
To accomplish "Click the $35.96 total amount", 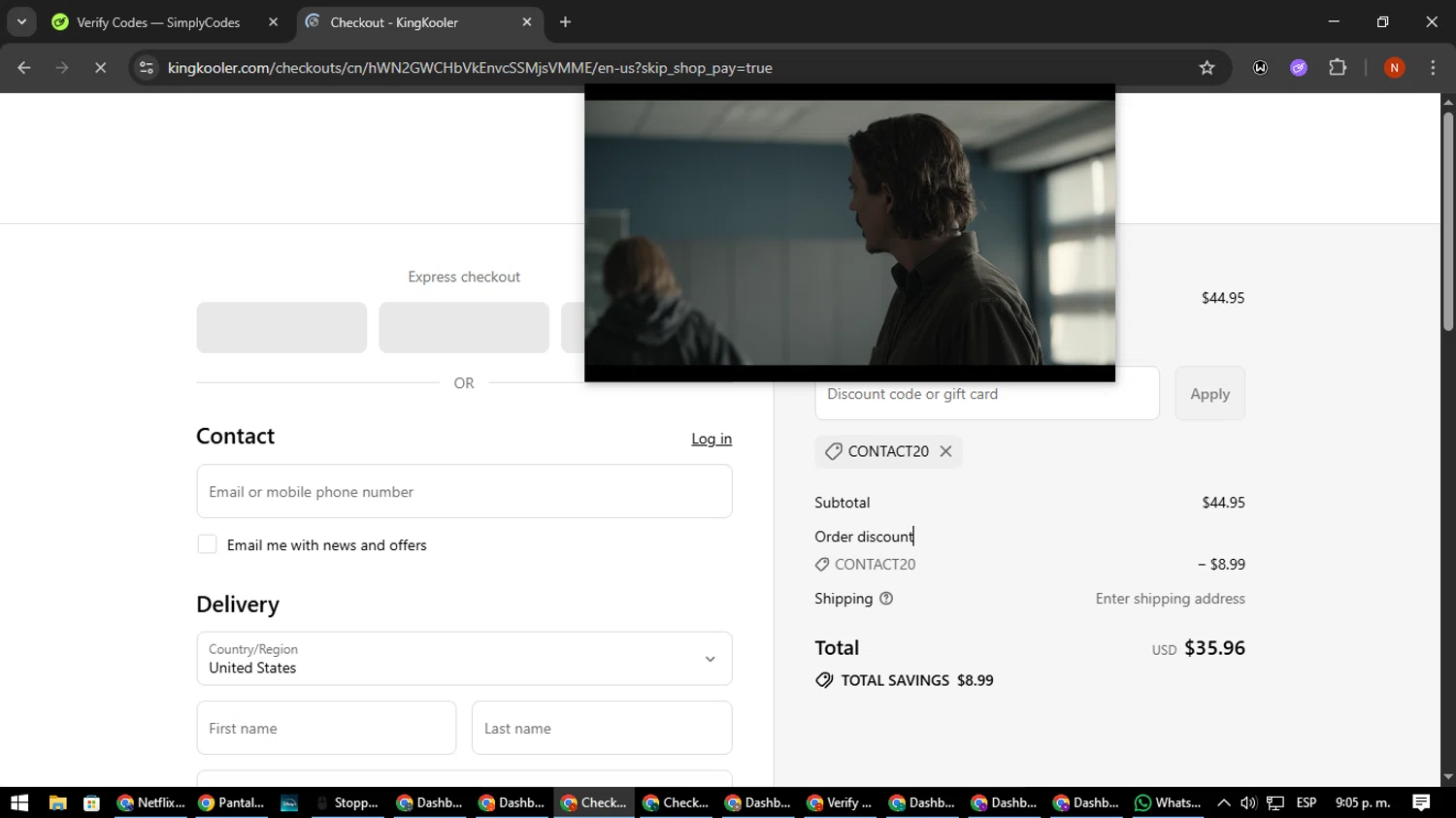I will [x=1214, y=648].
